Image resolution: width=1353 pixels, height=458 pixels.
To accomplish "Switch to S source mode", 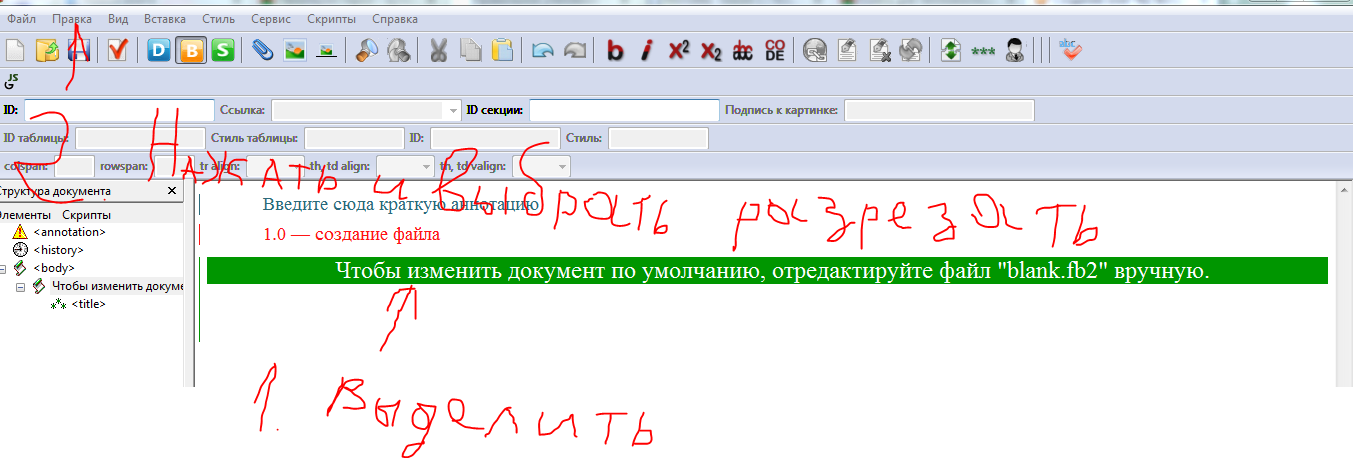I will [x=223, y=50].
